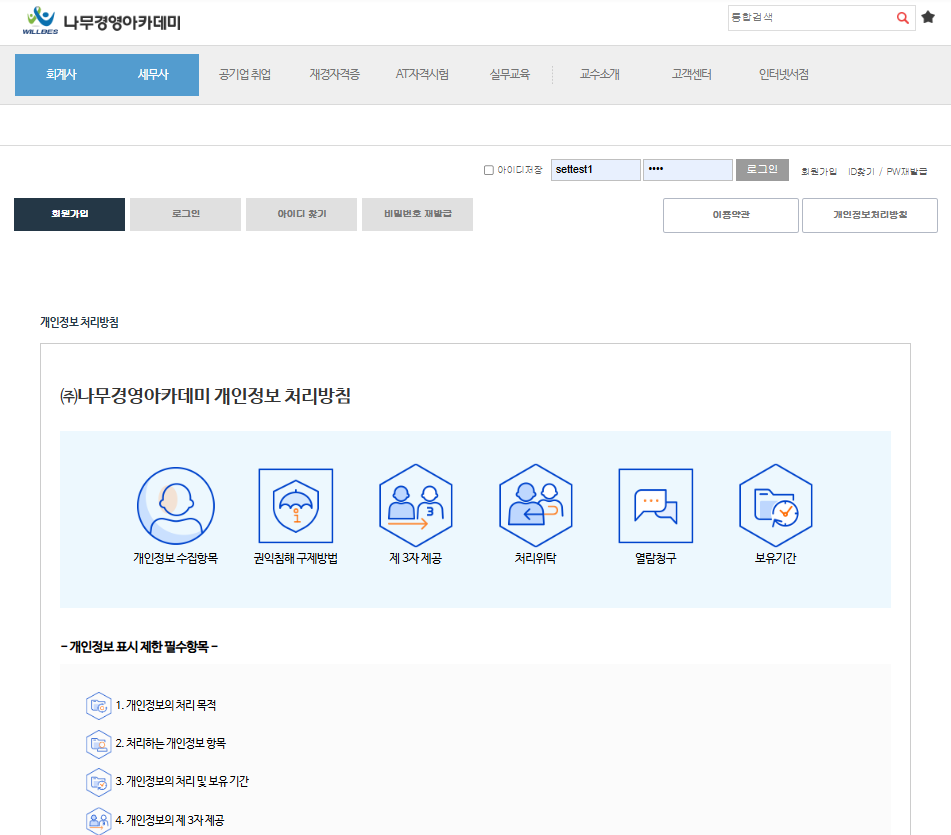Switch to the 아이디 찾기 tab
Screen dimensions: 951x835
click(301, 215)
